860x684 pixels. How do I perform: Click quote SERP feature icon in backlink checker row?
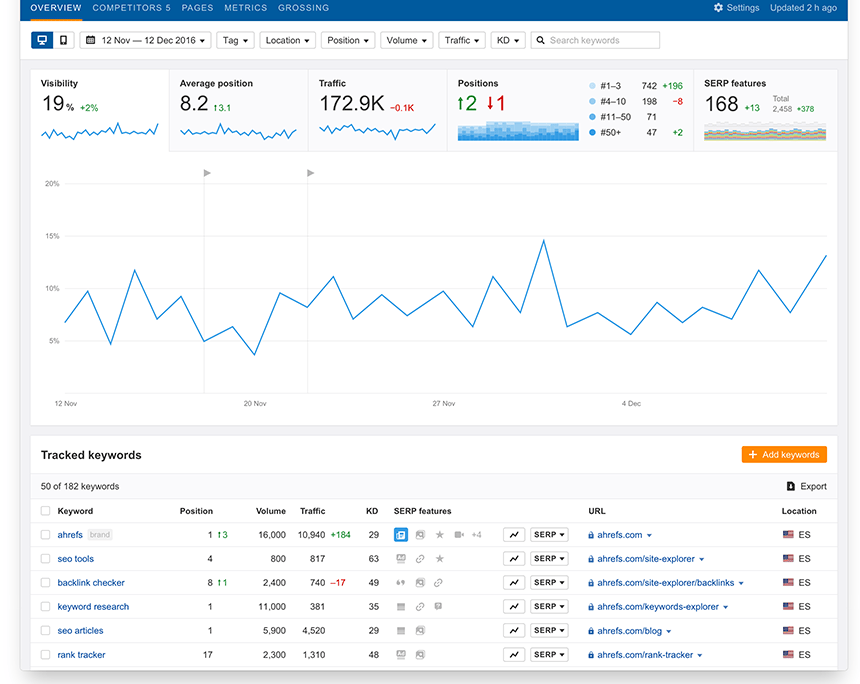coord(401,583)
